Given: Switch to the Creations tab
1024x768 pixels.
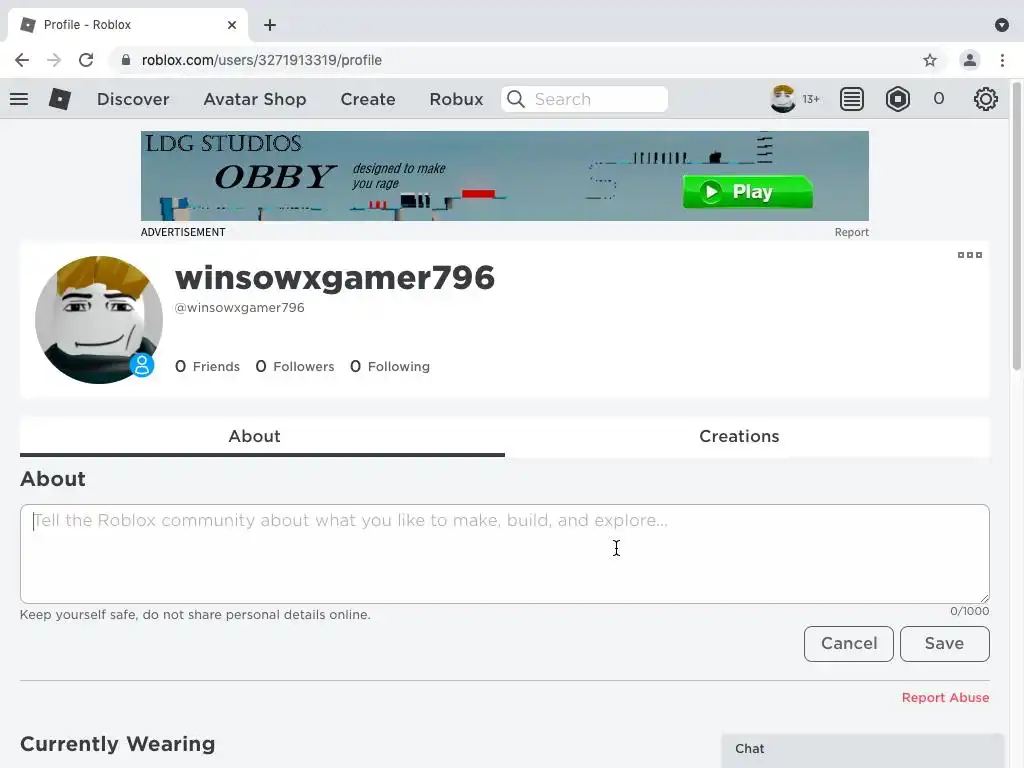Looking at the screenshot, I should [x=747, y=436].
